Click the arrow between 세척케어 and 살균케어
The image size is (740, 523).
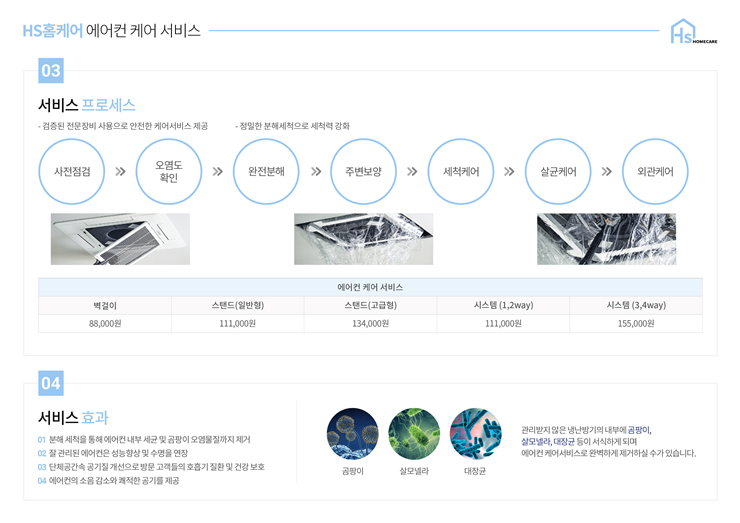pos(509,171)
